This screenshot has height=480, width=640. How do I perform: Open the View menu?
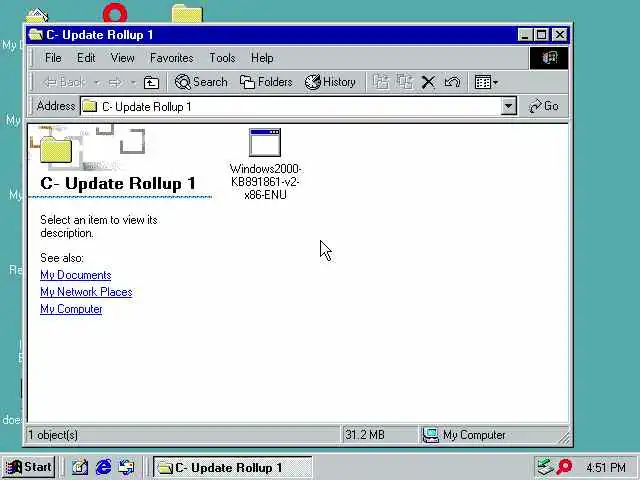coord(122,58)
